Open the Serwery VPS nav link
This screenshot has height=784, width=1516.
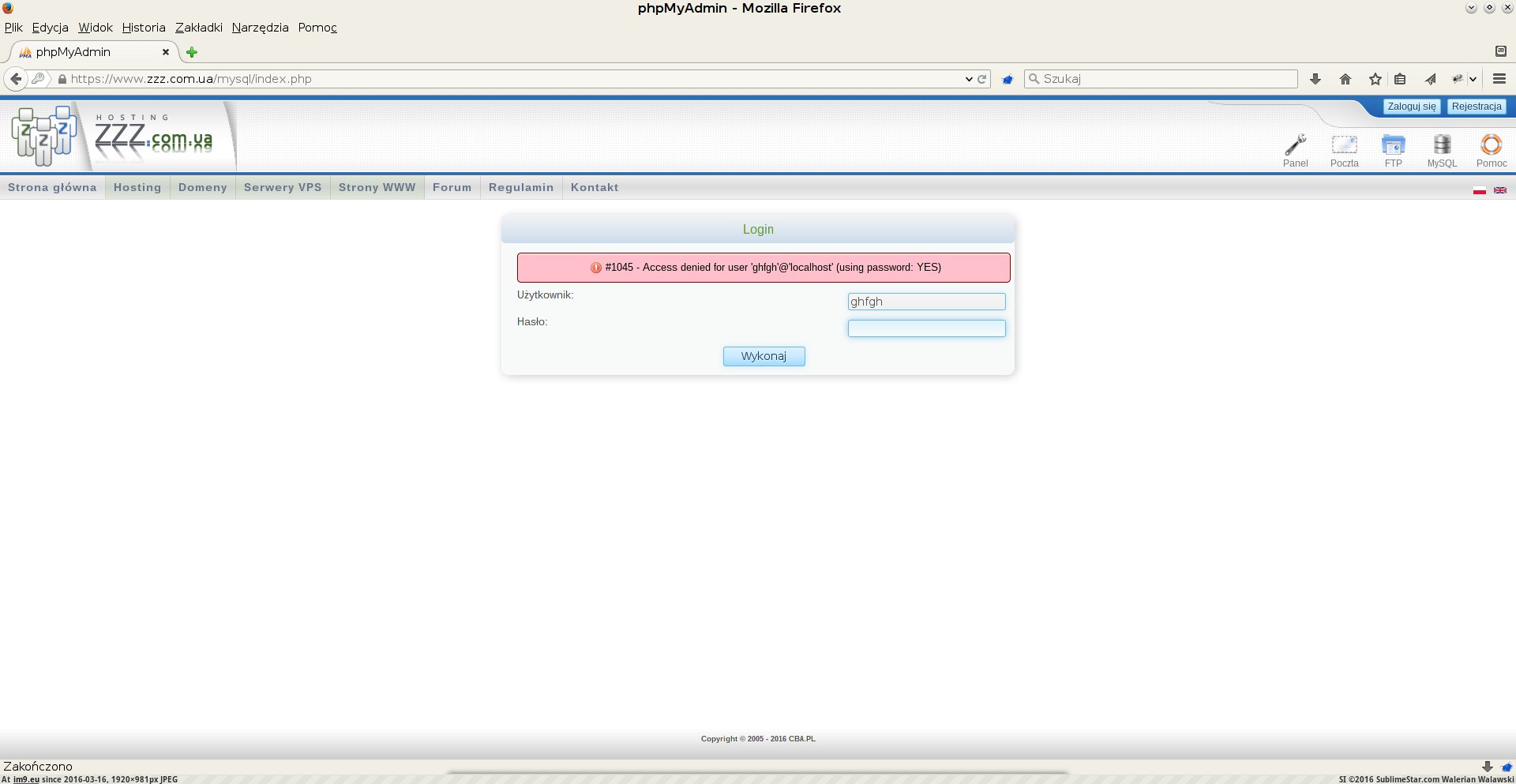(283, 187)
